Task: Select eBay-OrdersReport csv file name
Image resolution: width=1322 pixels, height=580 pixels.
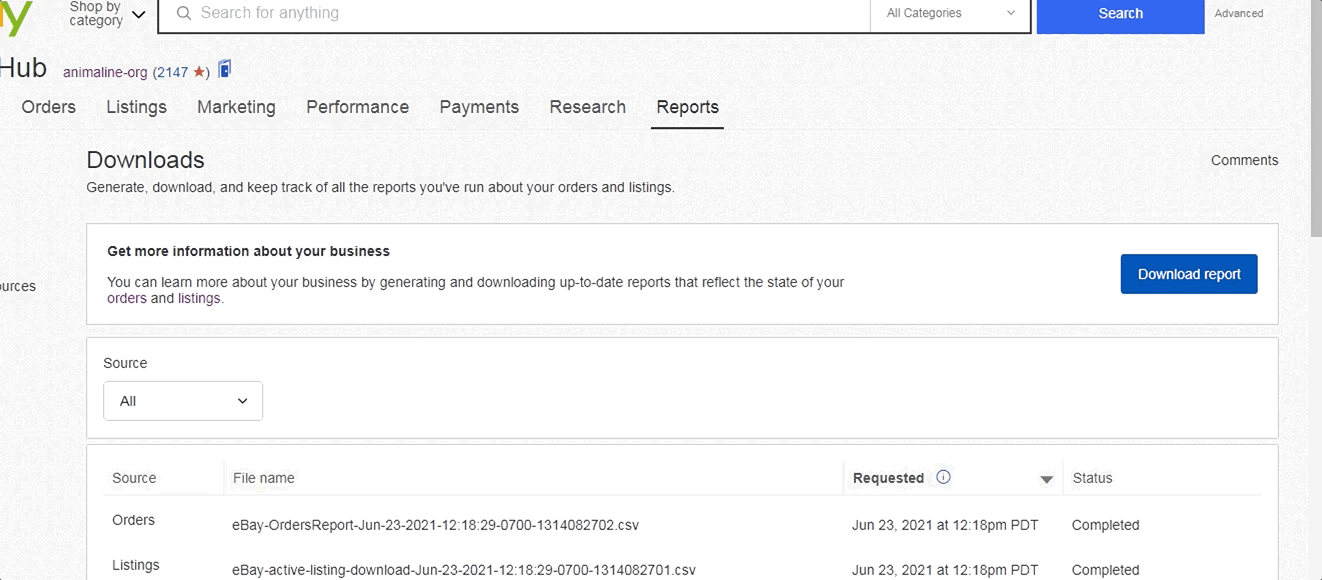Action: (x=435, y=524)
